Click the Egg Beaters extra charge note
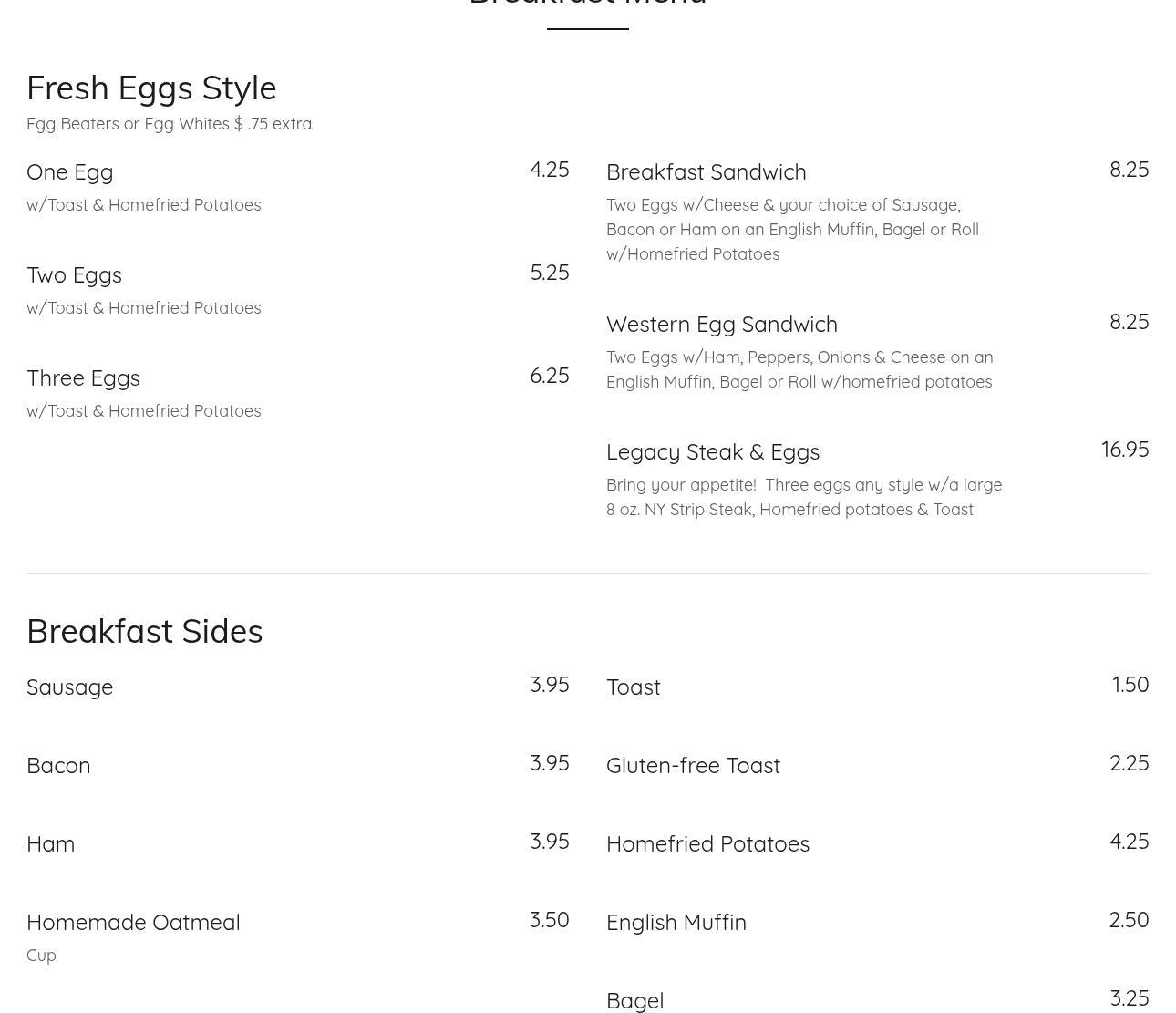The image size is (1176, 1013). point(169,124)
